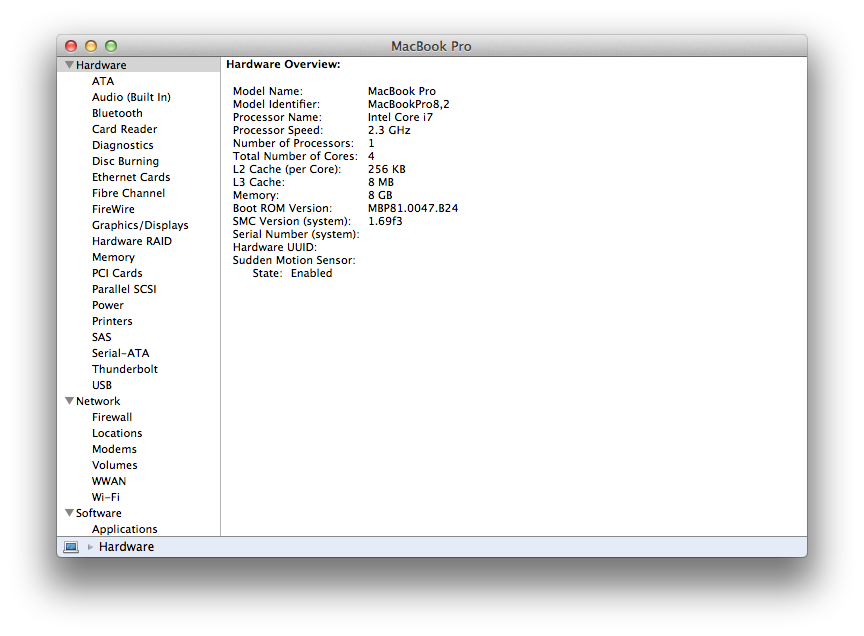The height and width of the screenshot is (636, 864).
Task: Select ATA in the sidebar
Action: [x=103, y=81]
